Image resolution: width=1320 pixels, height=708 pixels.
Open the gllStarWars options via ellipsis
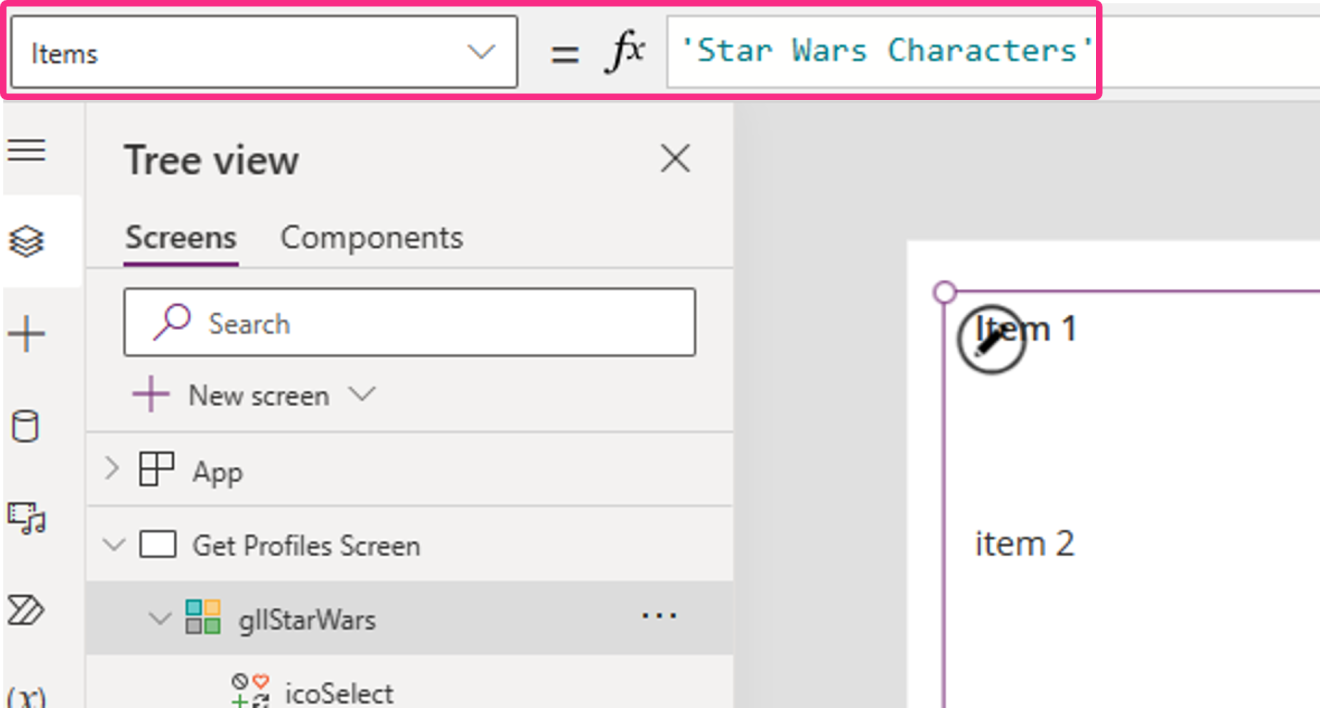[x=659, y=617]
